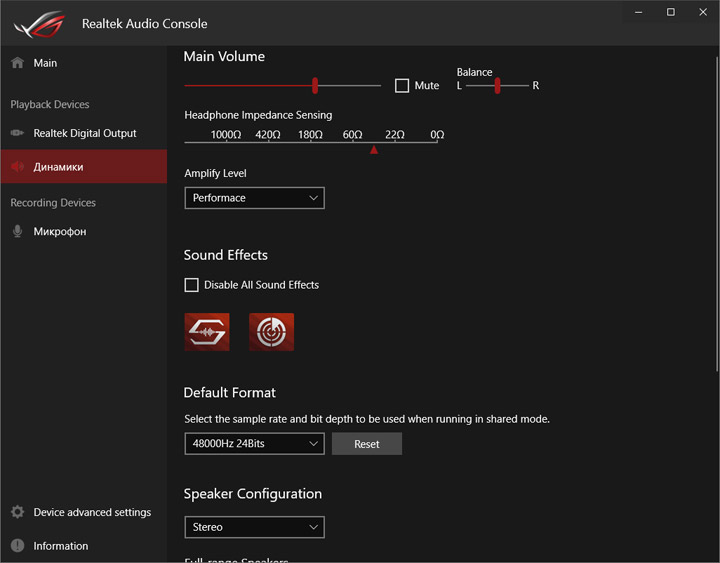This screenshot has height=563, width=720.
Task: Click the Information exclamation icon
Action: [17, 546]
